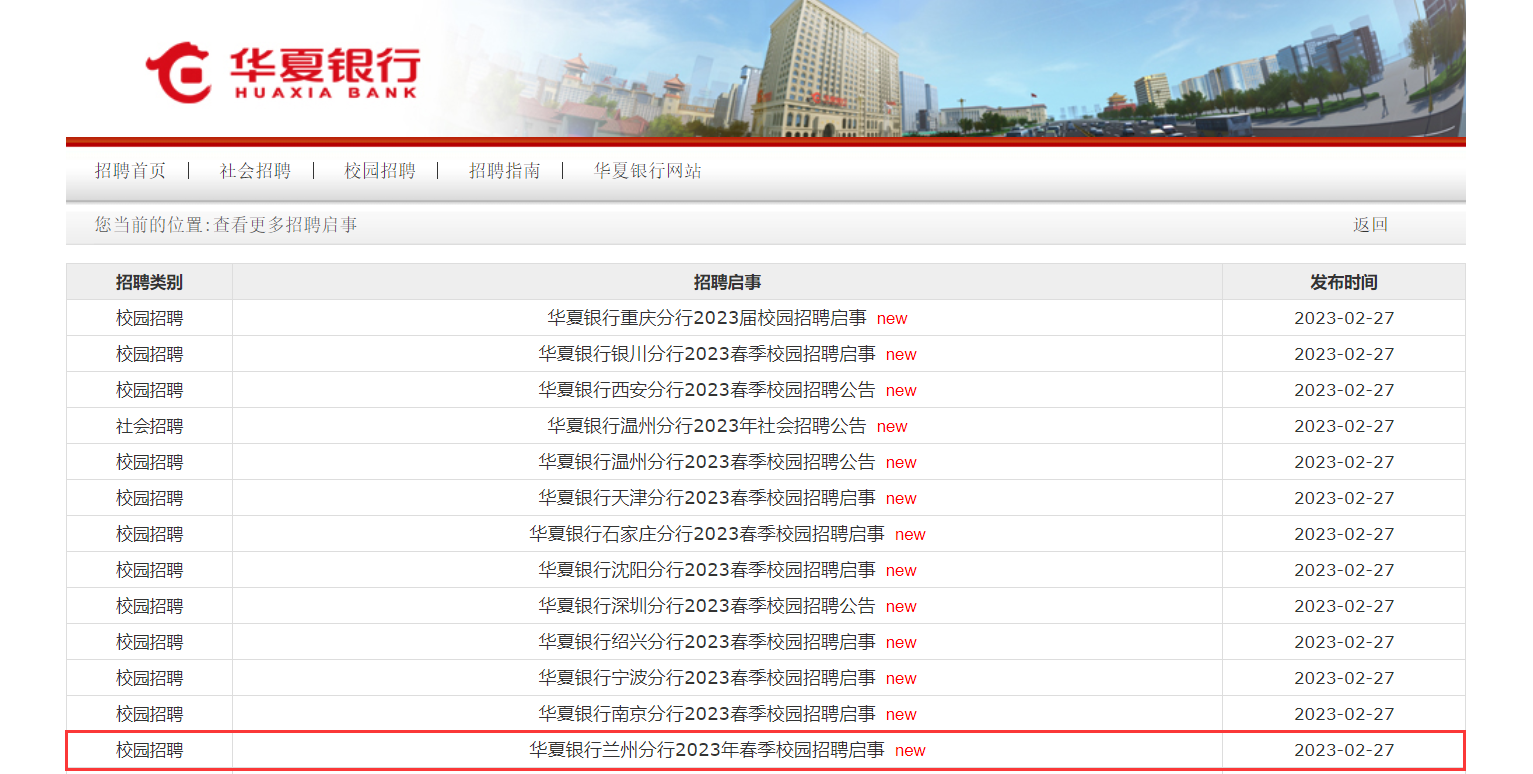1533x774 pixels.
Task: Open the 招聘首页 menu item
Action: 130,171
